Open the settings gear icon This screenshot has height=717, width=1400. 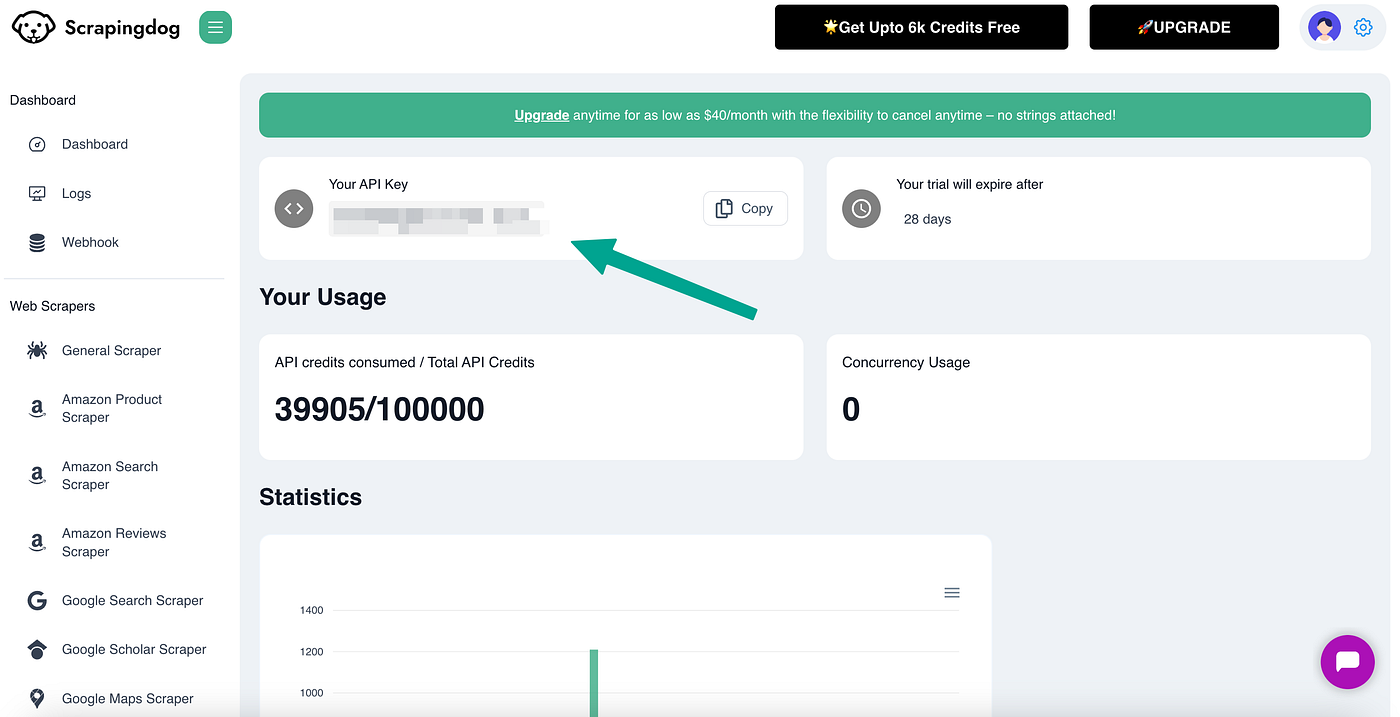click(1363, 27)
